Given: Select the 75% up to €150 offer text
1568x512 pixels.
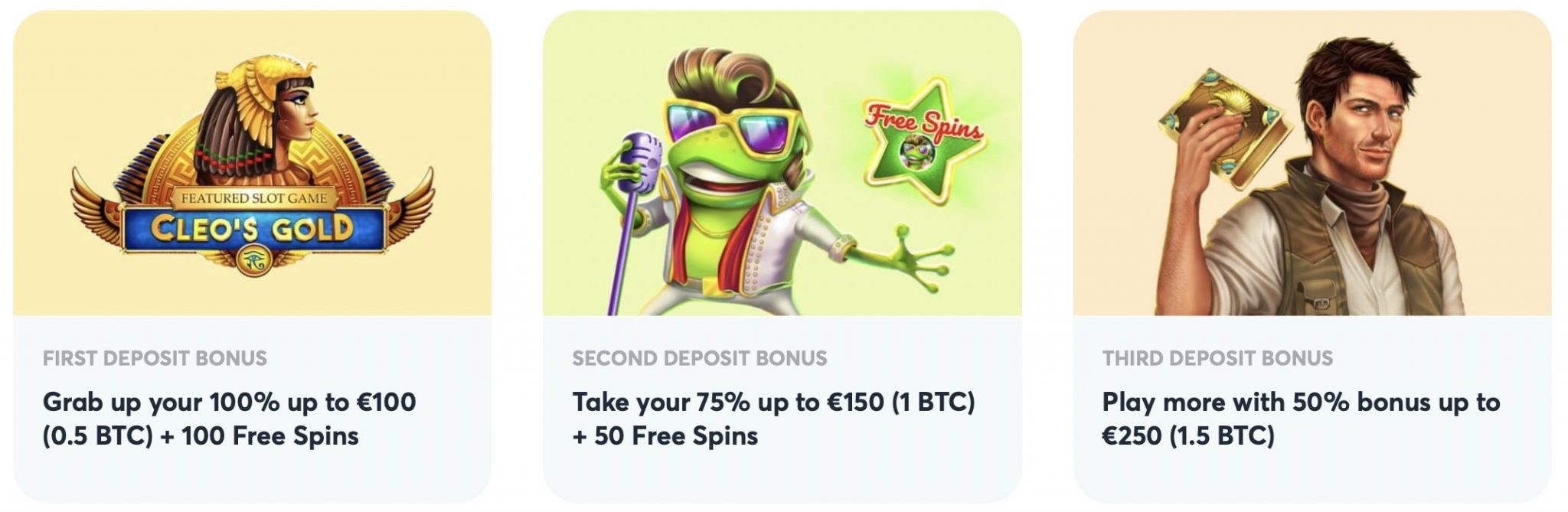Looking at the screenshot, I should click(x=773, y=419).
